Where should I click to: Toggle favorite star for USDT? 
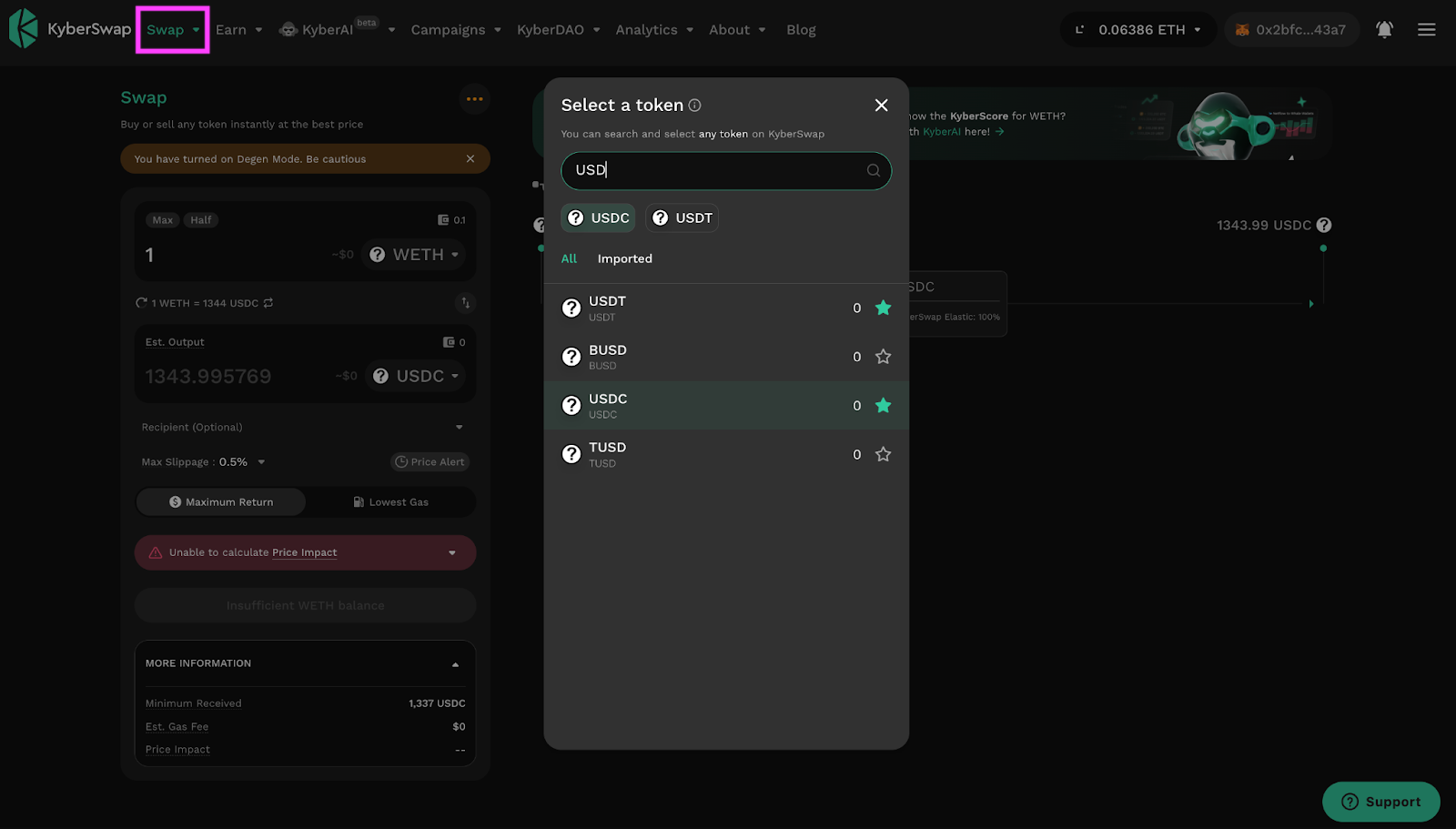[x=883, y=308]
